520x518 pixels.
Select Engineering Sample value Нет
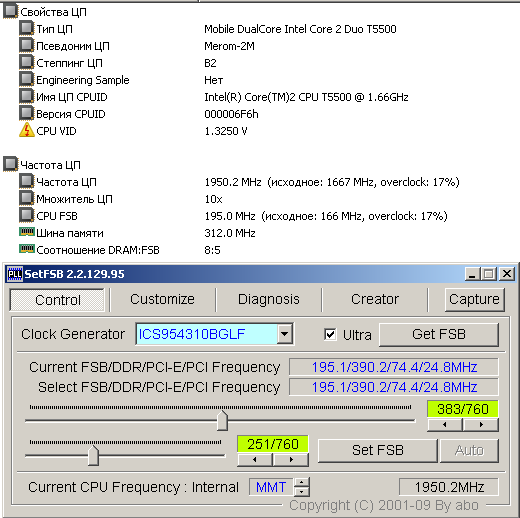214,80
